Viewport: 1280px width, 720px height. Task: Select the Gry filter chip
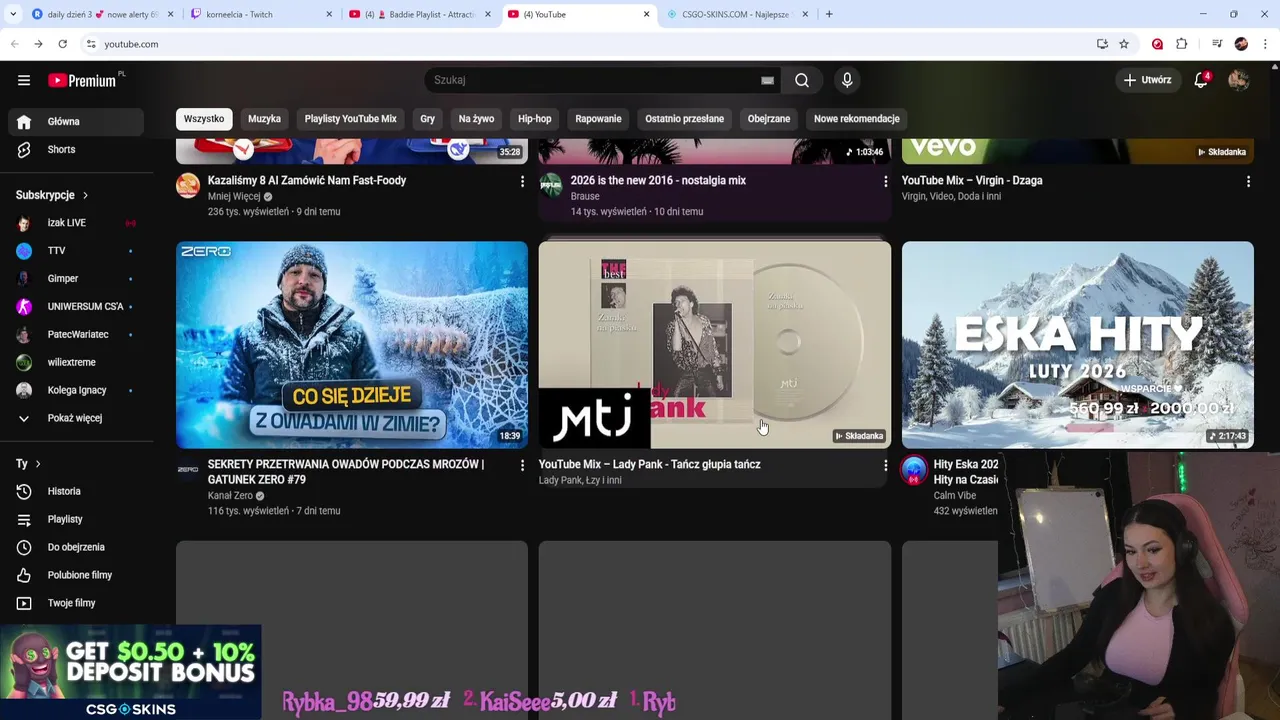tap(427, 119)
